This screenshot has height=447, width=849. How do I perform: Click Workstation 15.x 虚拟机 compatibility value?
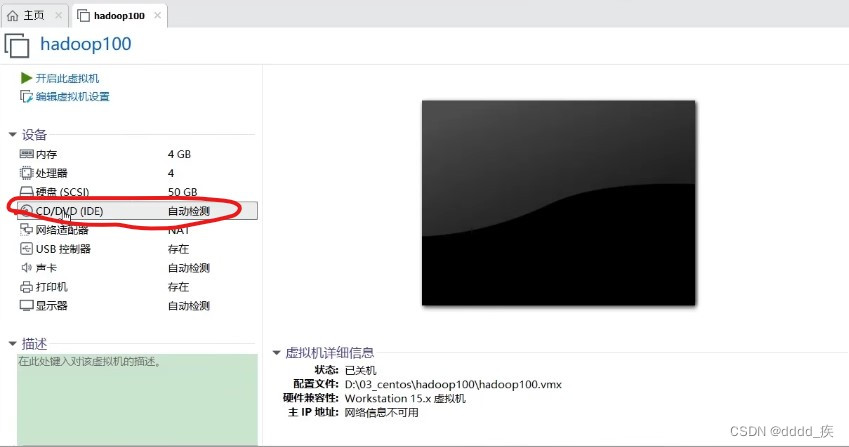405,399
